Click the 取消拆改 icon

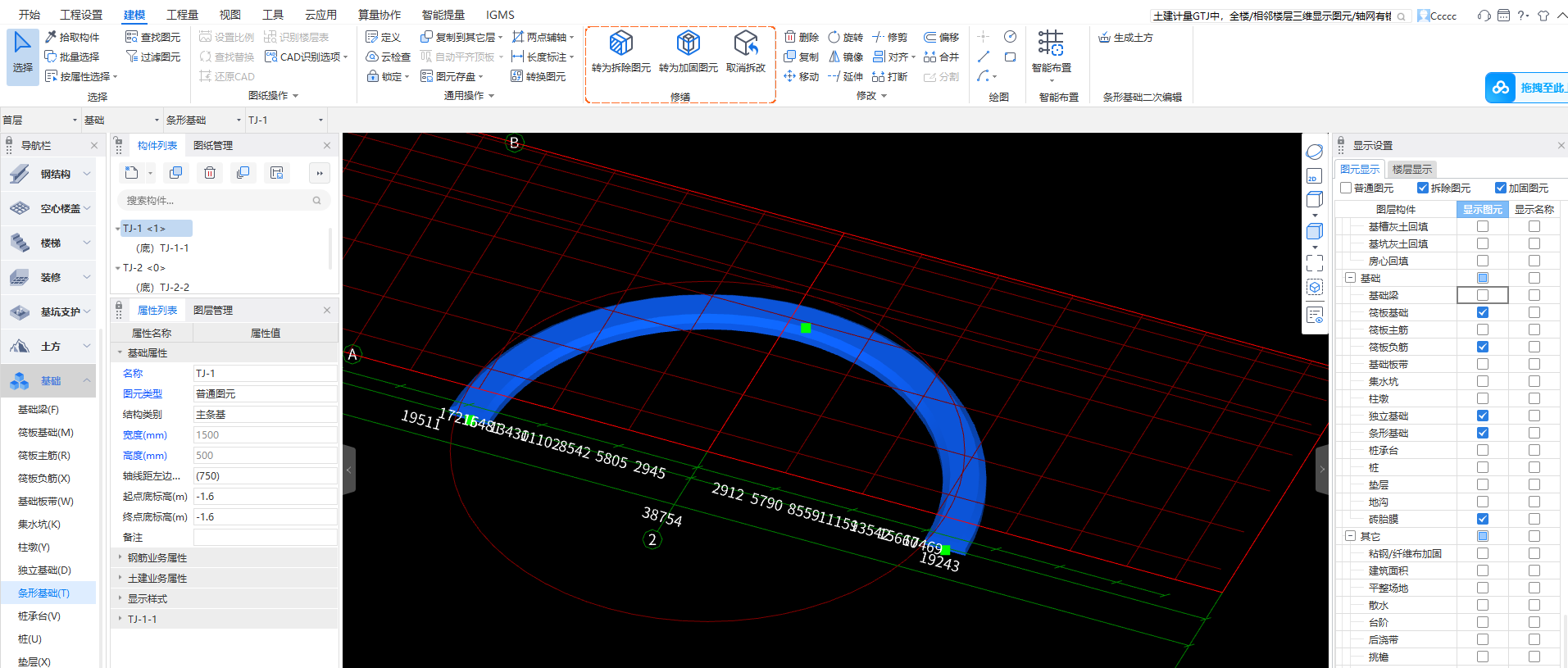(x=745, y=43)
